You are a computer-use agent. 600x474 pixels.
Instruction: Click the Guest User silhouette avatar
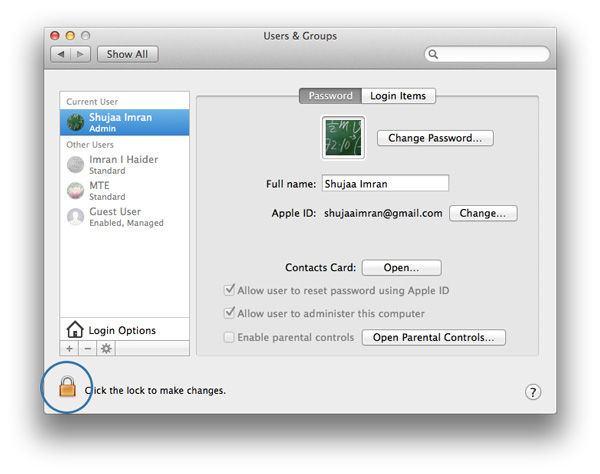[x=75, y=217]
